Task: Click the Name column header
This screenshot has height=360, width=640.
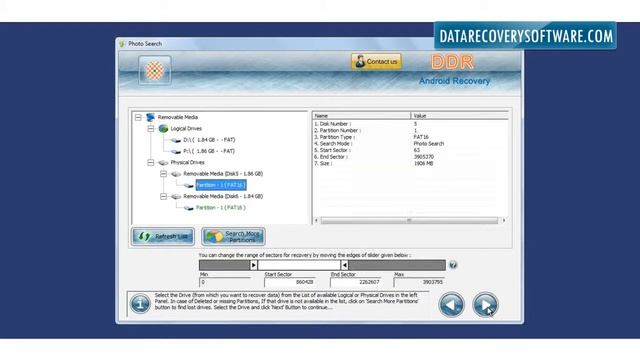Action: 362,116
